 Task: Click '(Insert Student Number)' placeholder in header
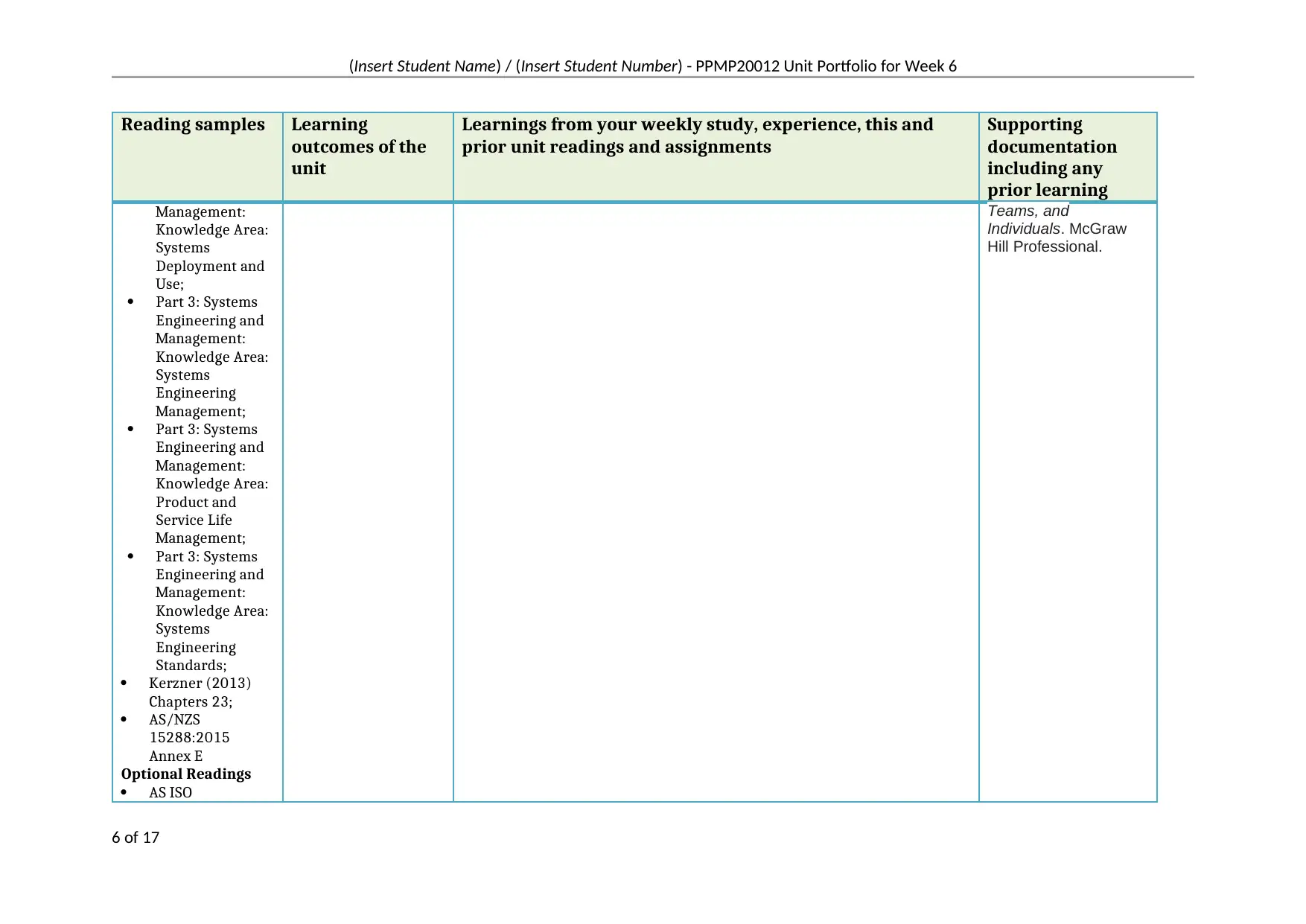tap(599, 66)
